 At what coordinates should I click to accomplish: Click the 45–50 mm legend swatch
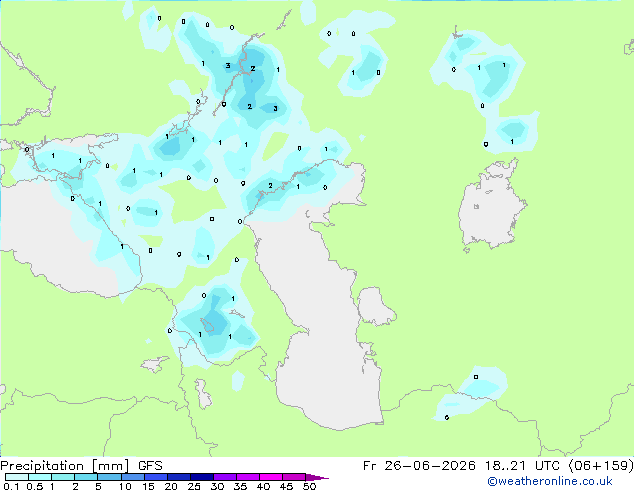point(294,477)
